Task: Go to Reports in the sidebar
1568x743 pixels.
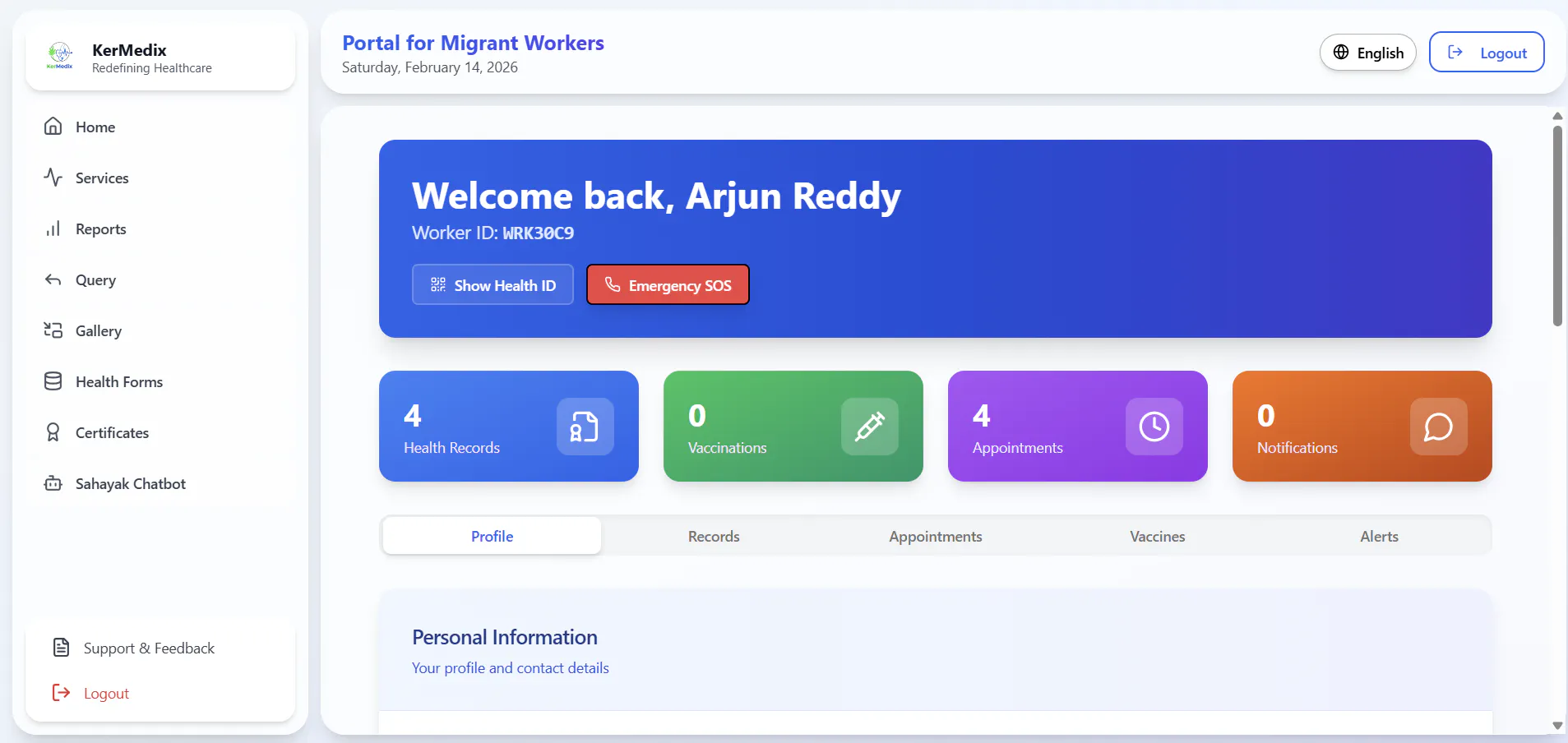Action: coord(160,228)
